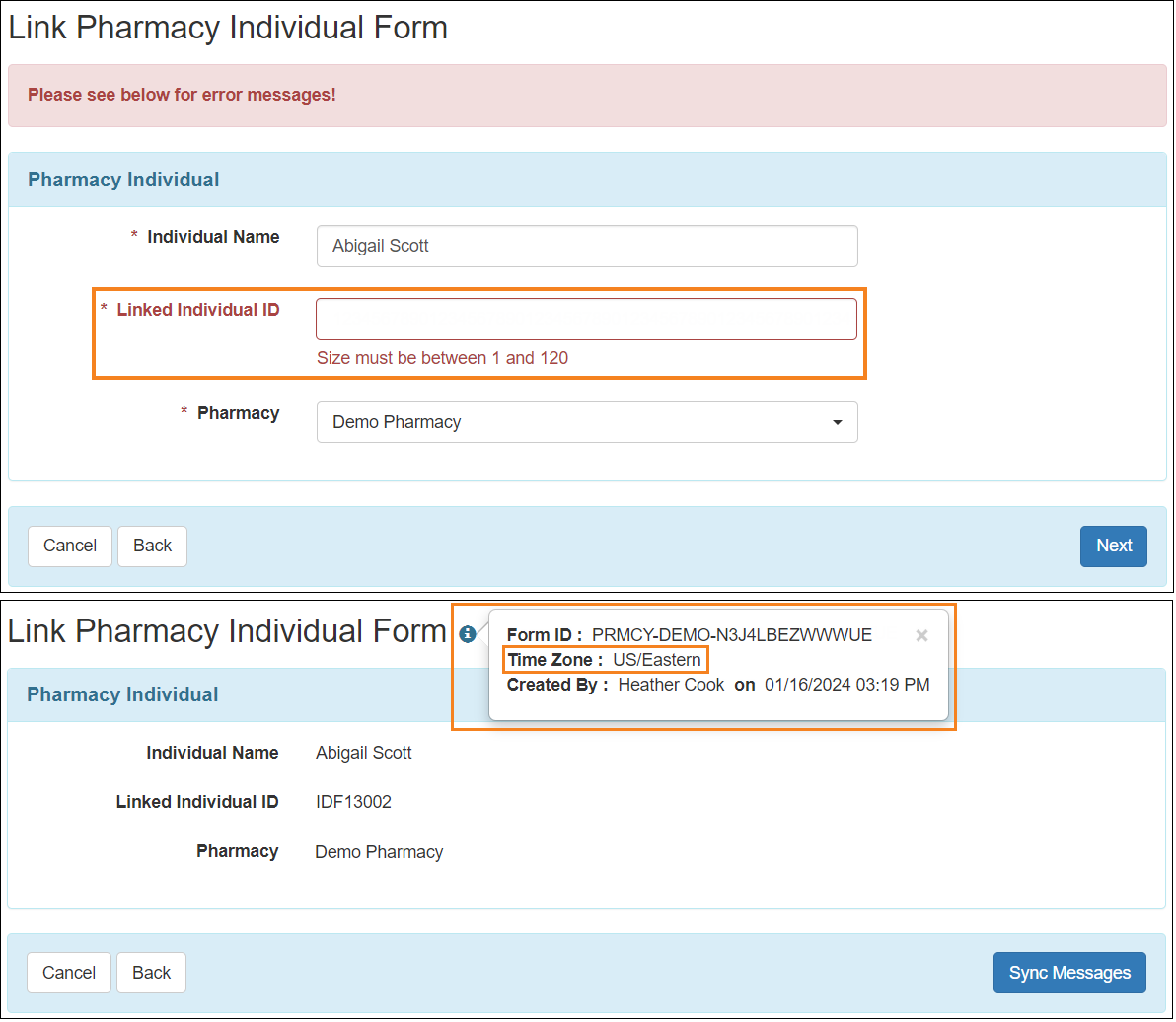Viewport: 1176px width, 1022px height.
Task: Focus the empty Linked Individual ID field
Action: point(586,320)
